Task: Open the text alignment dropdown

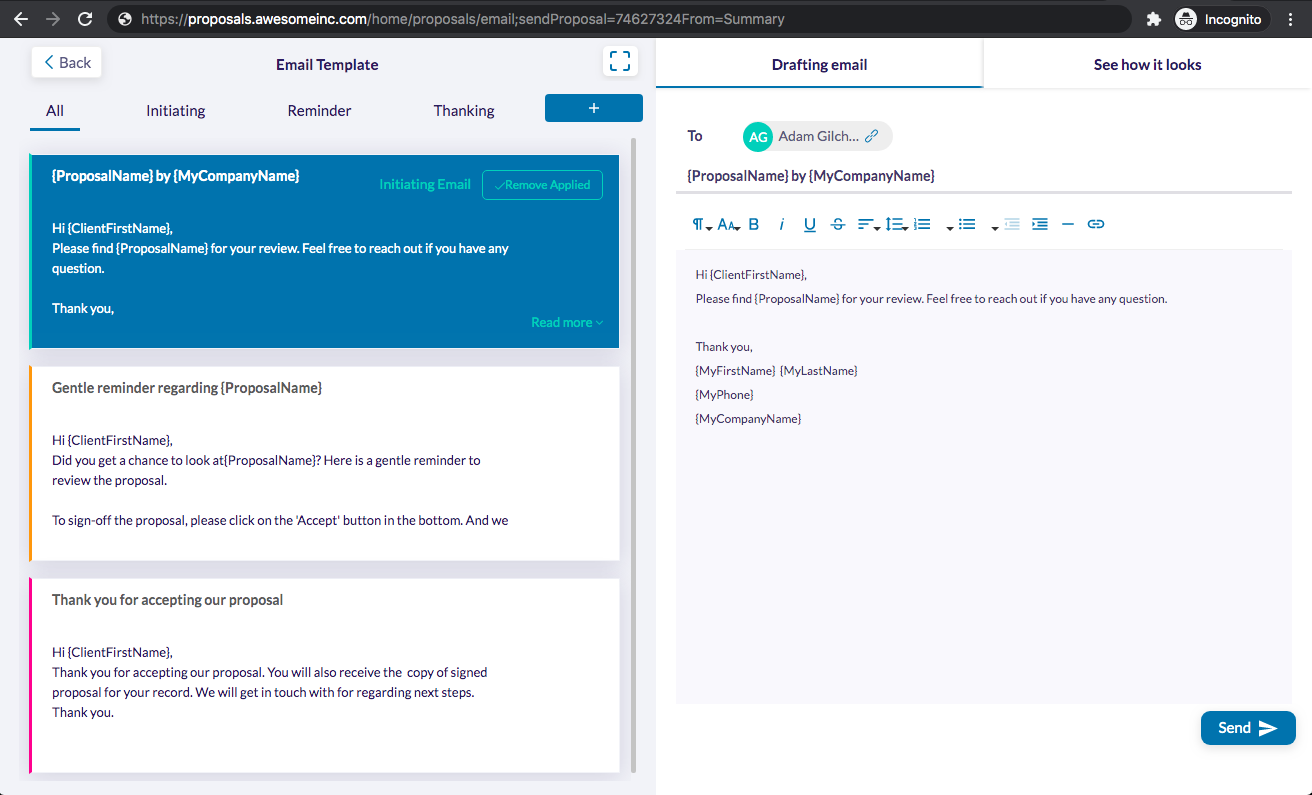Action: [868, 224]
